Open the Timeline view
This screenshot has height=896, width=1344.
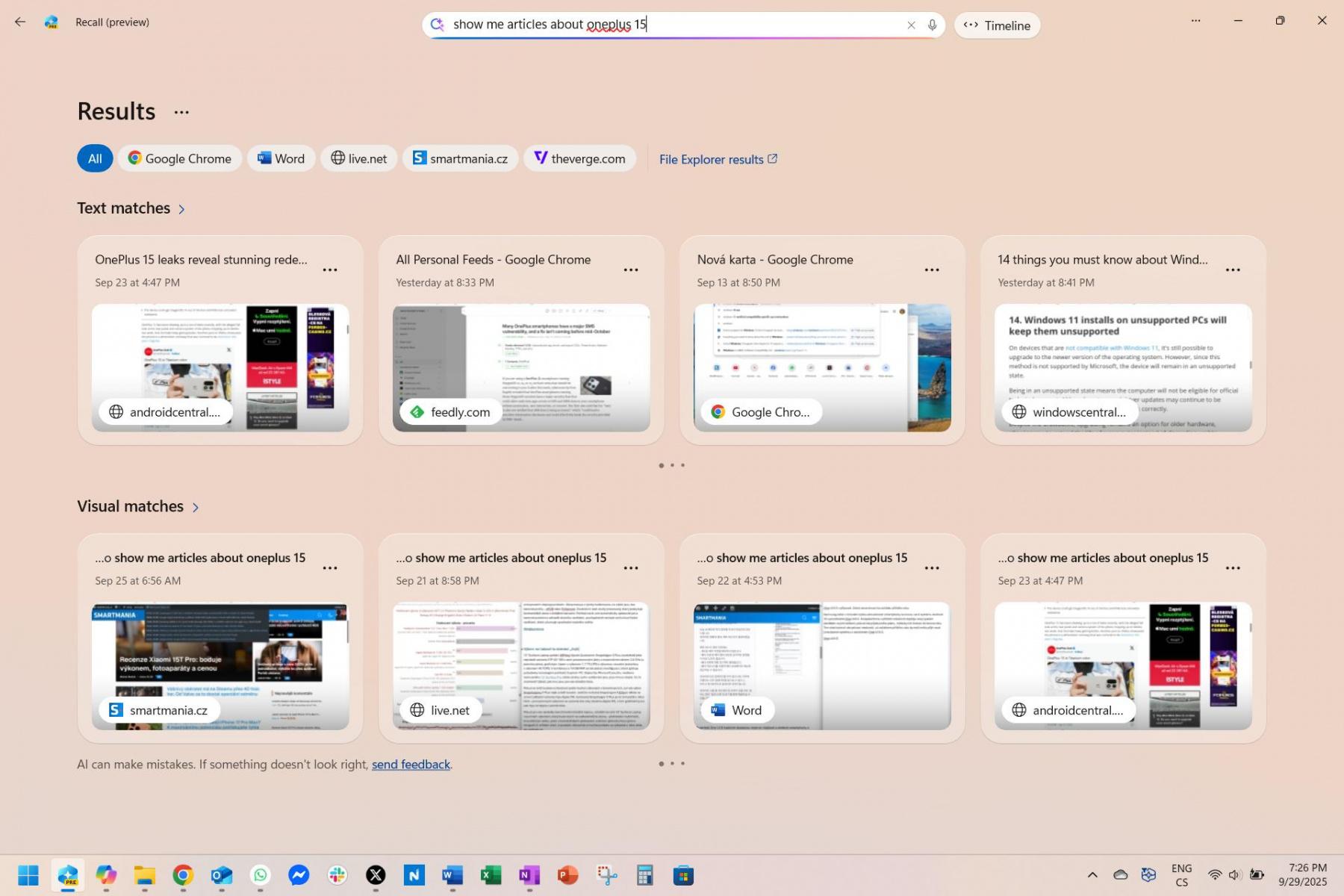point(997,25)
